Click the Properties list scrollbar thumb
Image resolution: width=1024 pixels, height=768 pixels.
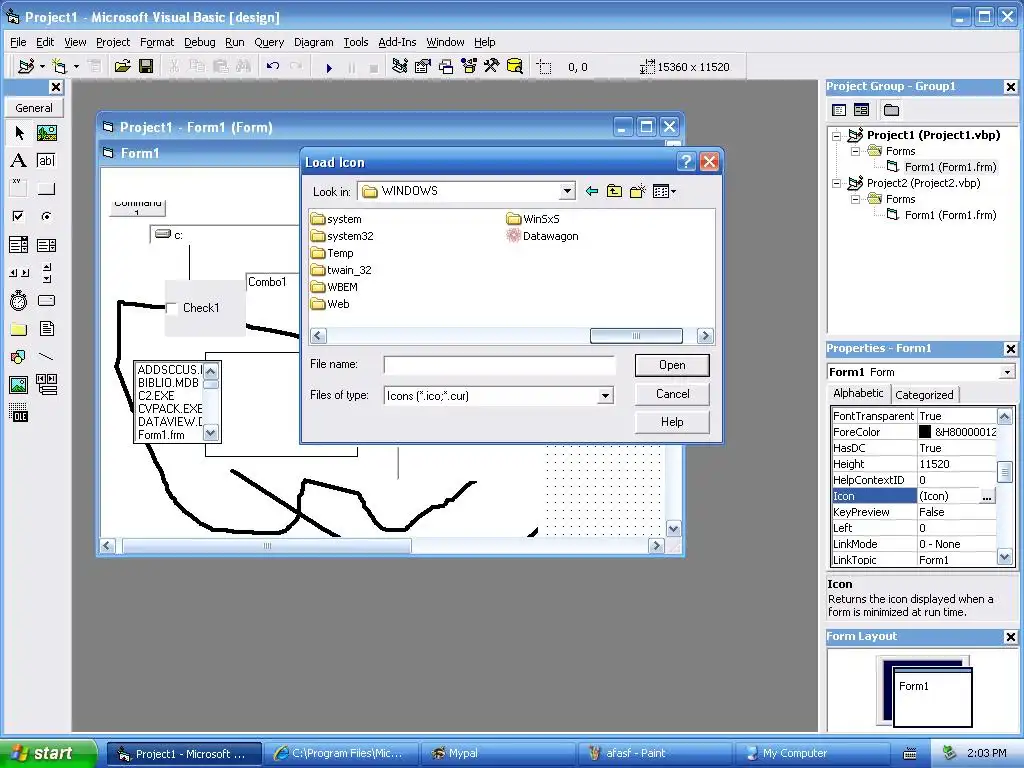coord(1004,471)
